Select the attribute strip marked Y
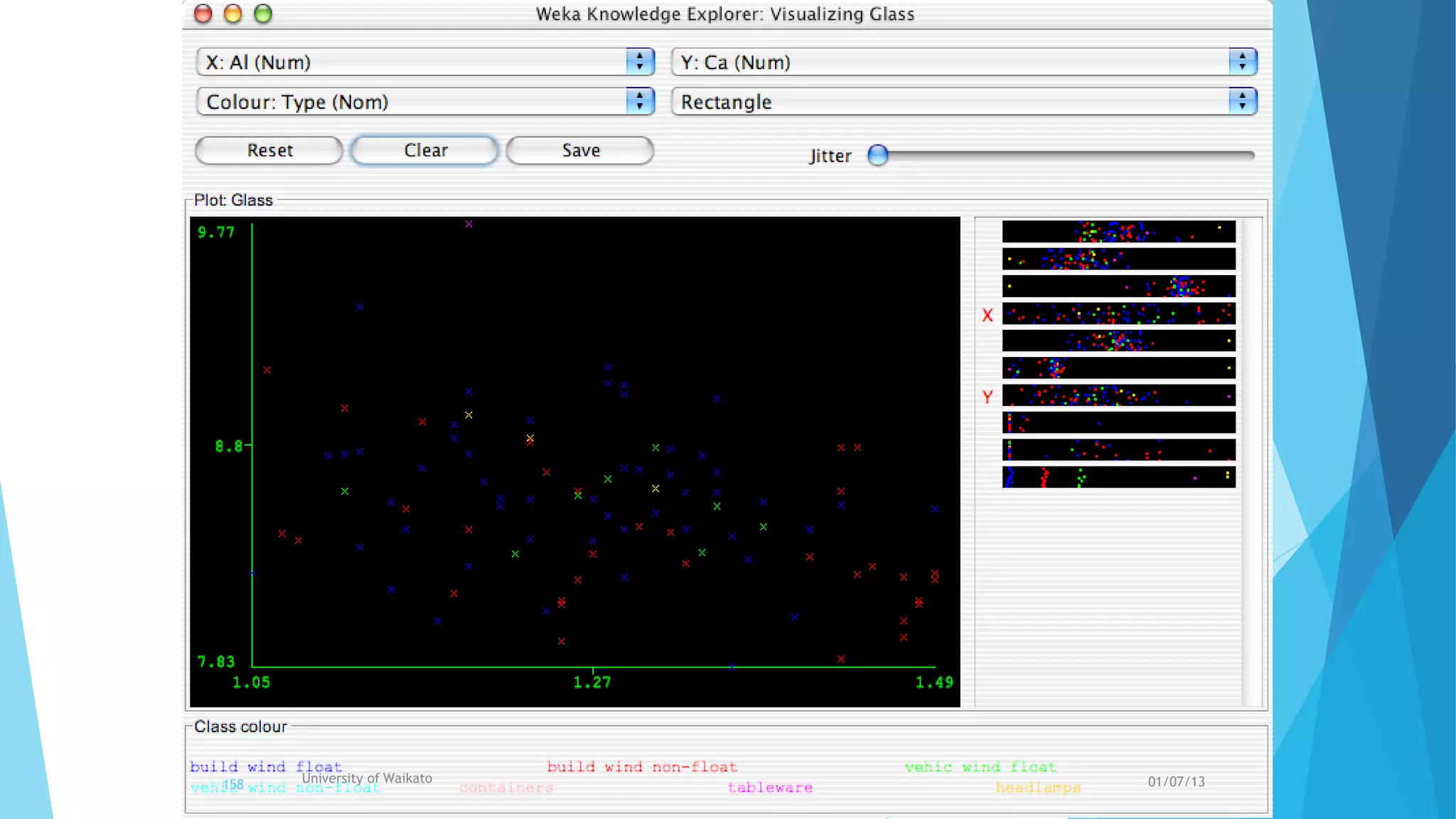The width and height of the screenshot is (1456, 819). 1118,395
